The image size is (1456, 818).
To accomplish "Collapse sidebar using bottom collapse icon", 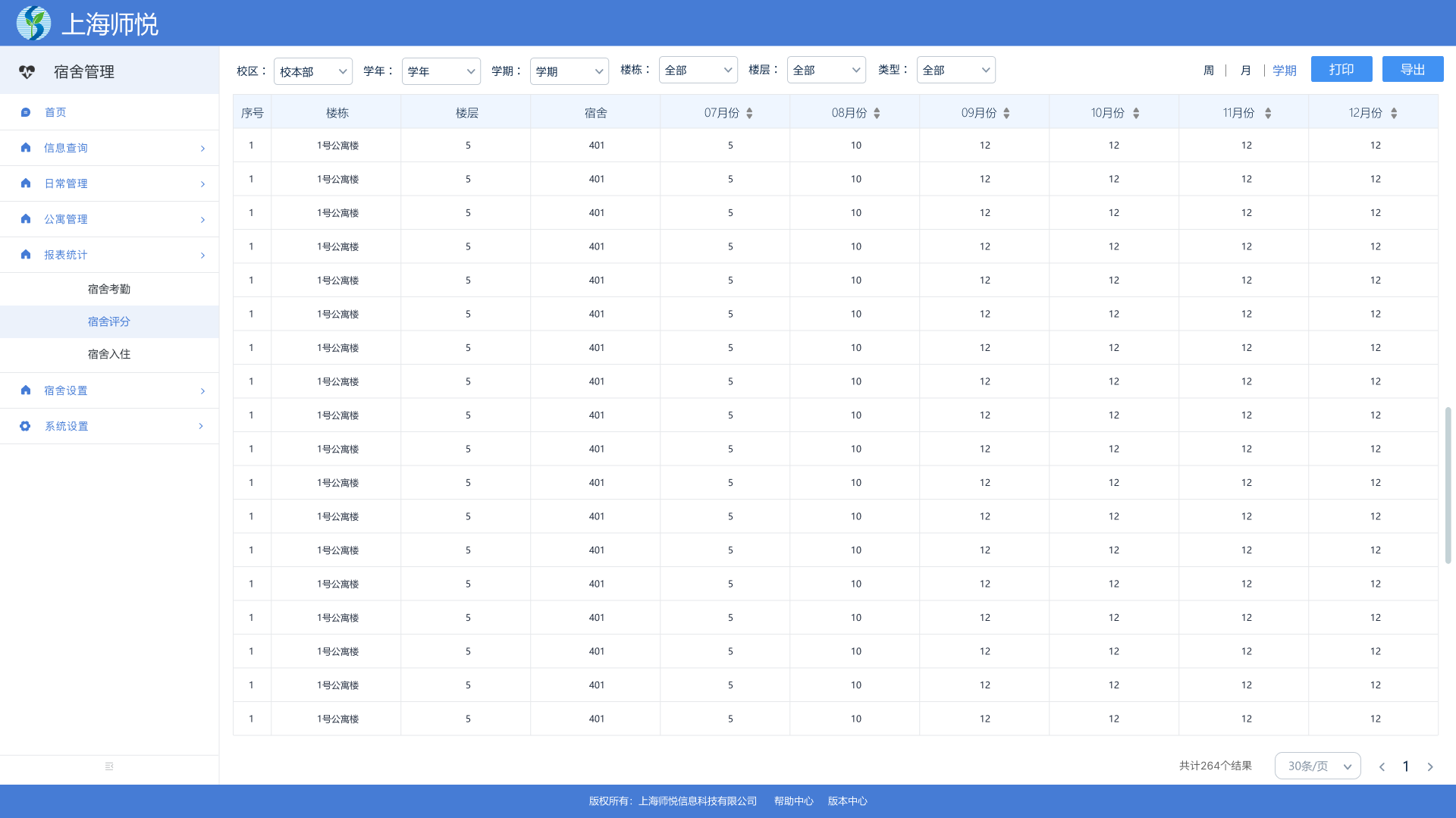I will (x=109, y=766).
